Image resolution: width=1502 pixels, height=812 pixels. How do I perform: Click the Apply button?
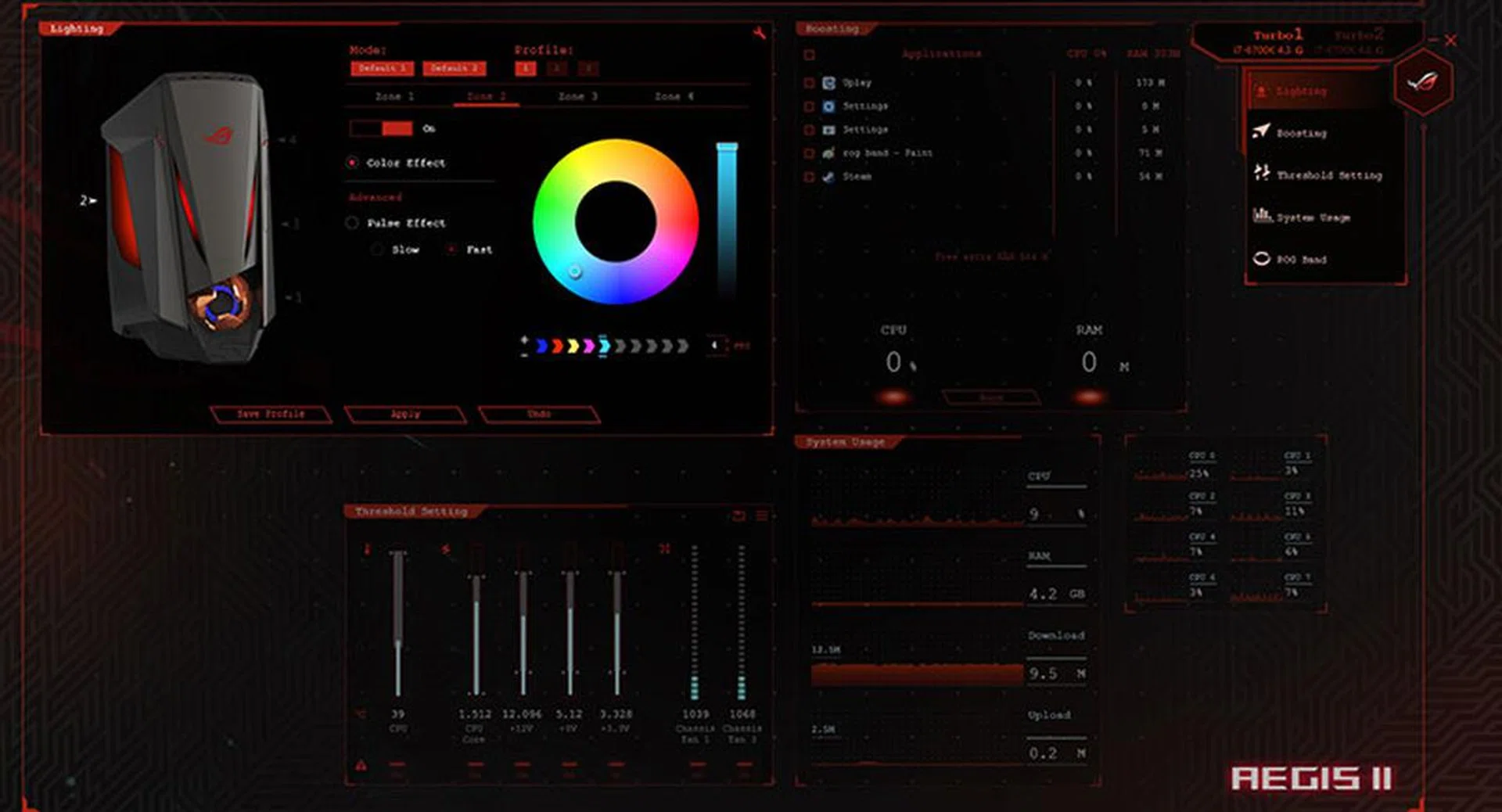[405, 414]
